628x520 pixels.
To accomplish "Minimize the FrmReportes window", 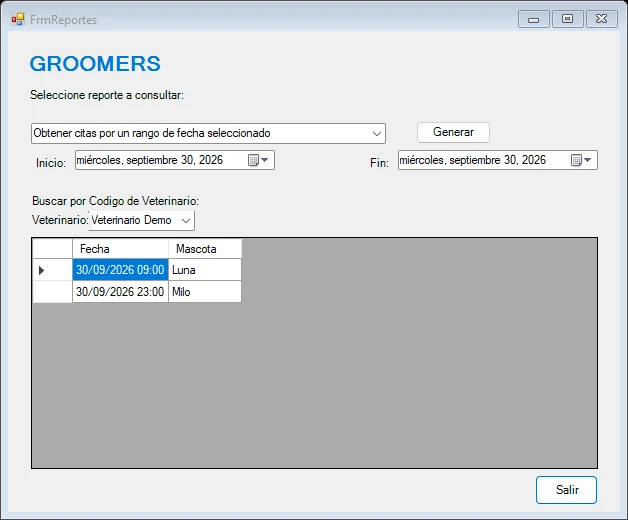I will coord(533,19).
